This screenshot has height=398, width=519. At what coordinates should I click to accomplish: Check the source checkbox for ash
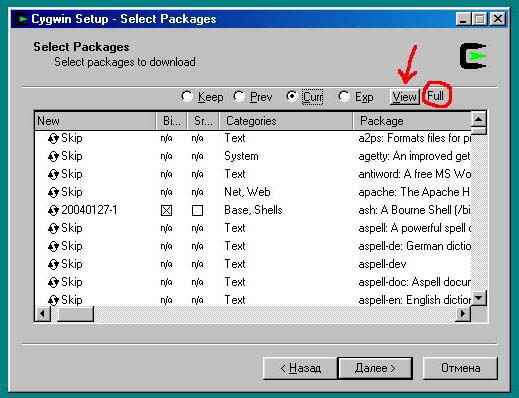(x=197, y=210)
